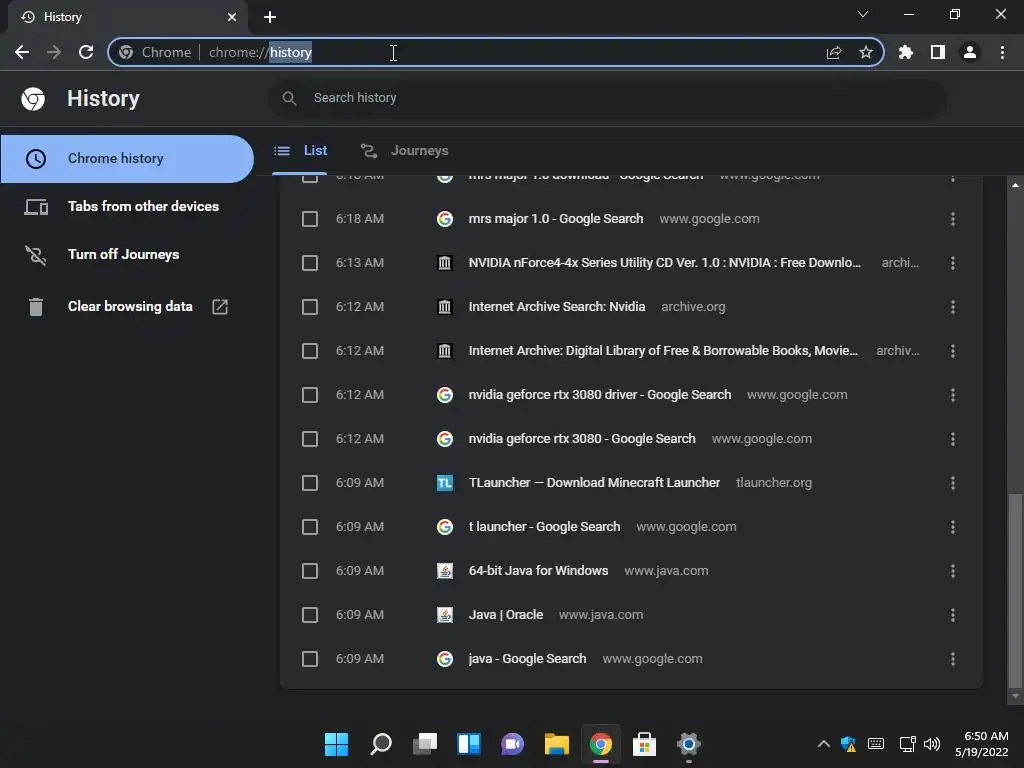Open actions menu for t launcher search
The width and height of the screenshot is (1024, 768).
[952, 527]
